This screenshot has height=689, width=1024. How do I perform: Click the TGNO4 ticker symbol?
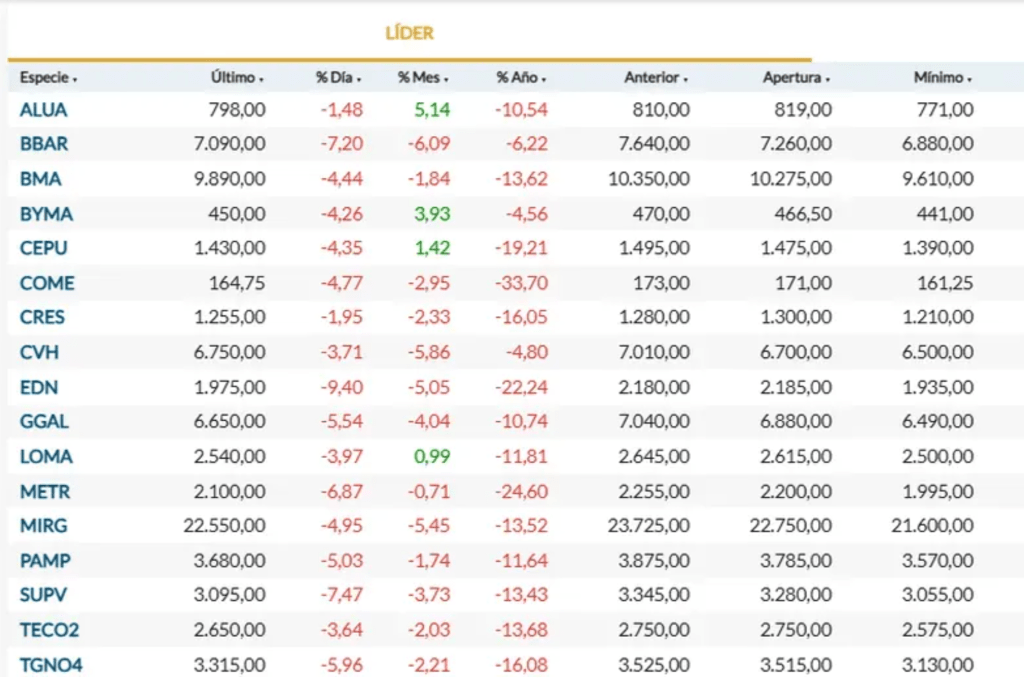[x=50, y=664]
